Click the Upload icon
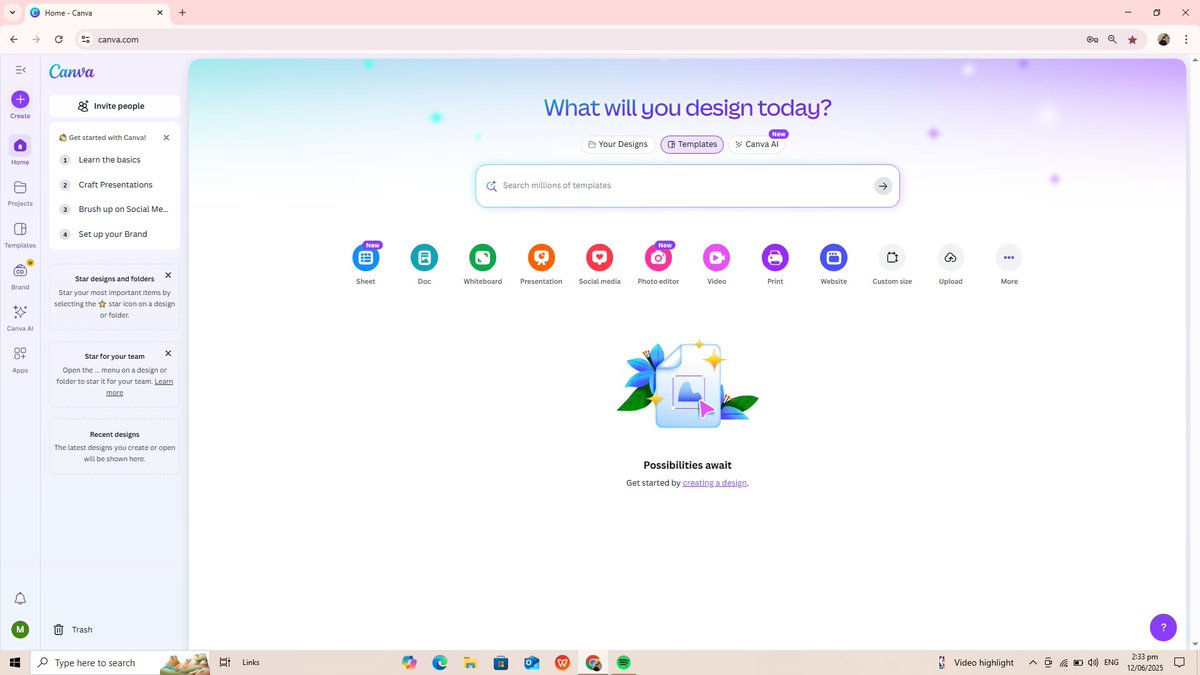1200x675 pixels. [950, 257]
